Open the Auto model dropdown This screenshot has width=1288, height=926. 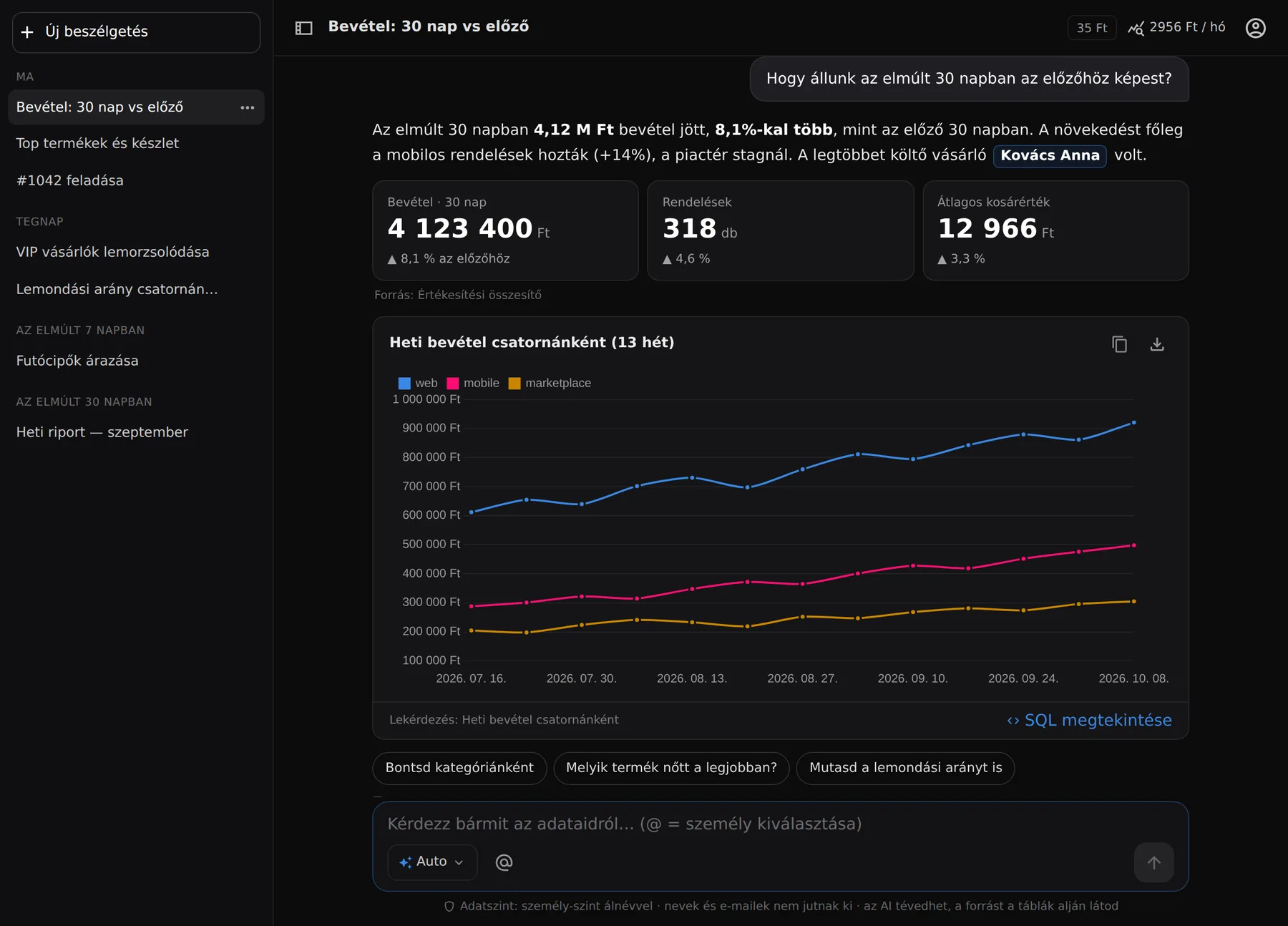click(431, 862)
